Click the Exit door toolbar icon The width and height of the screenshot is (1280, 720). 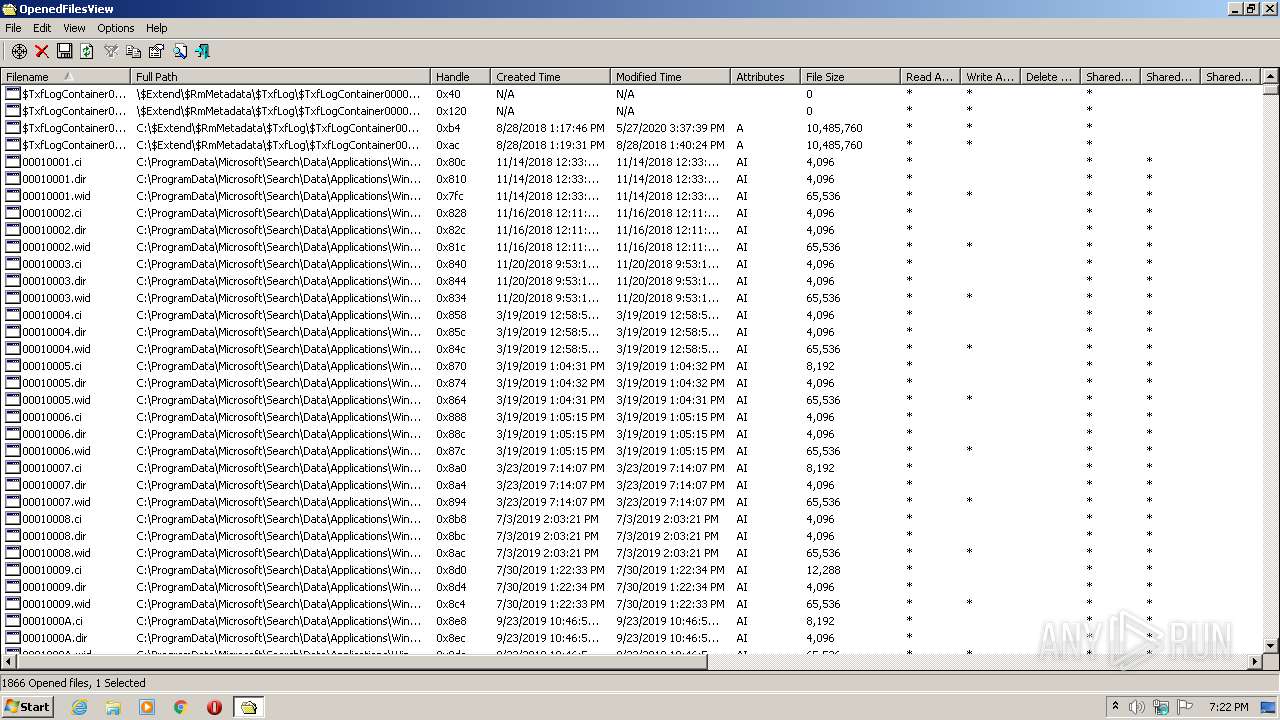coord(203,51)
